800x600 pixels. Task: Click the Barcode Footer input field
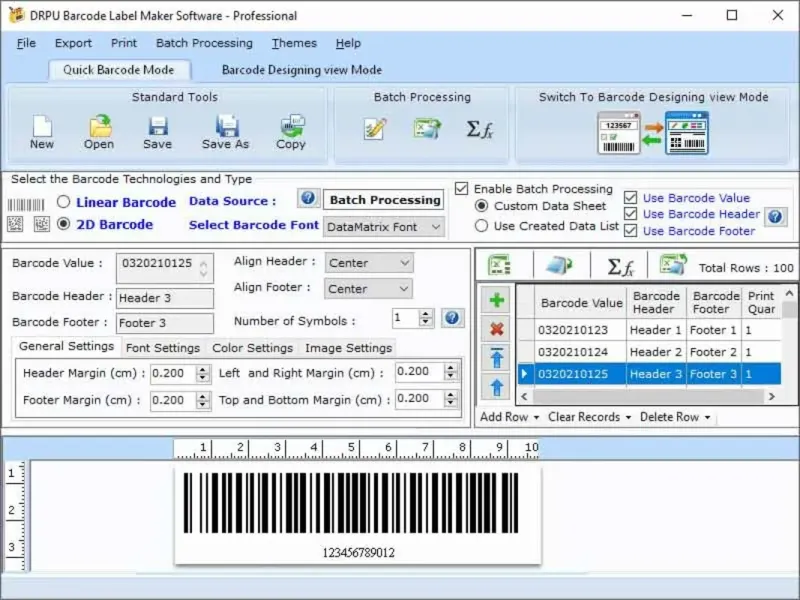click(x=164, y=323)
